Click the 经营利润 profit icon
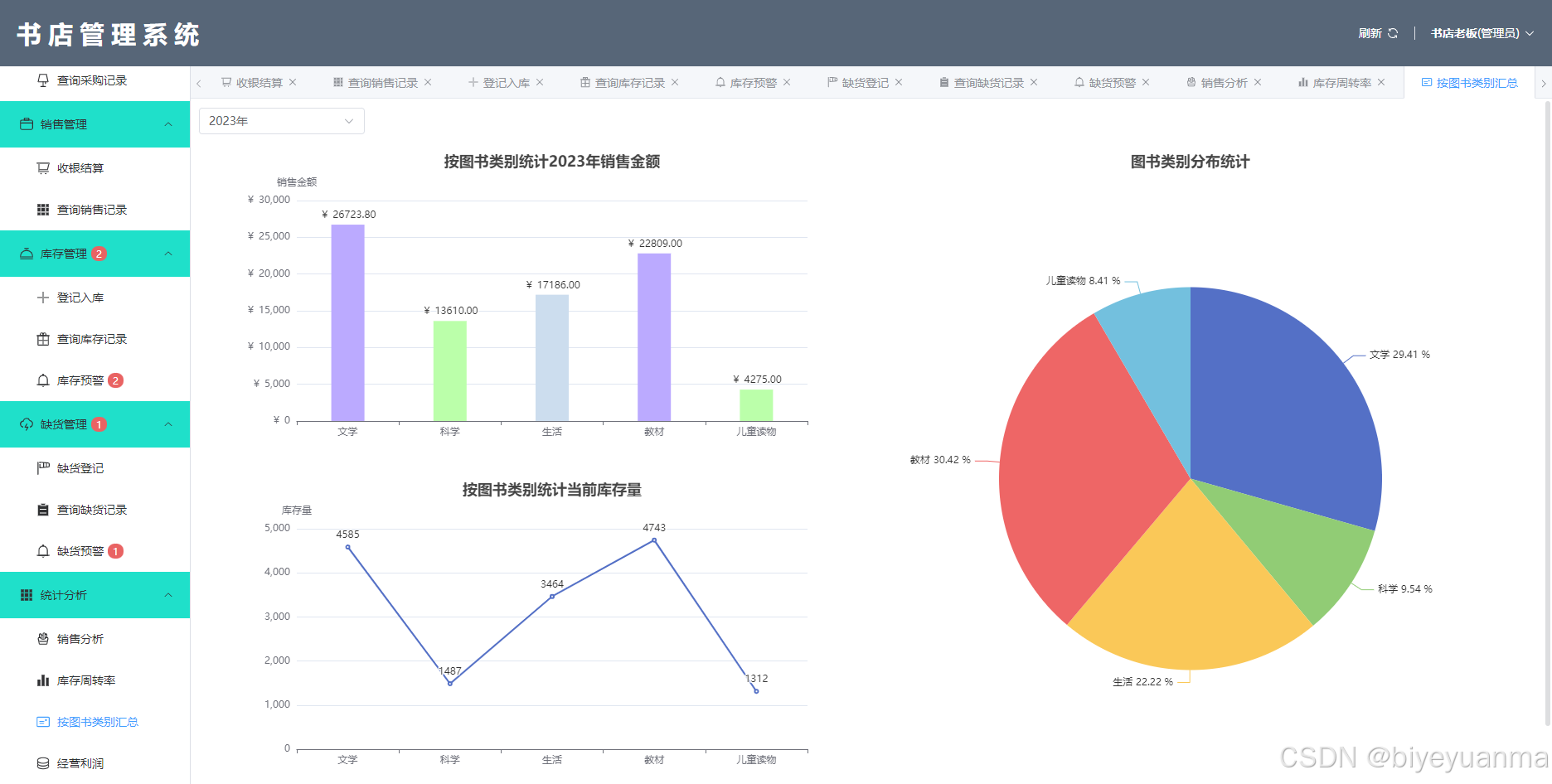Image resolution: width=1552 pixels, height=784 pixels. 42,762
